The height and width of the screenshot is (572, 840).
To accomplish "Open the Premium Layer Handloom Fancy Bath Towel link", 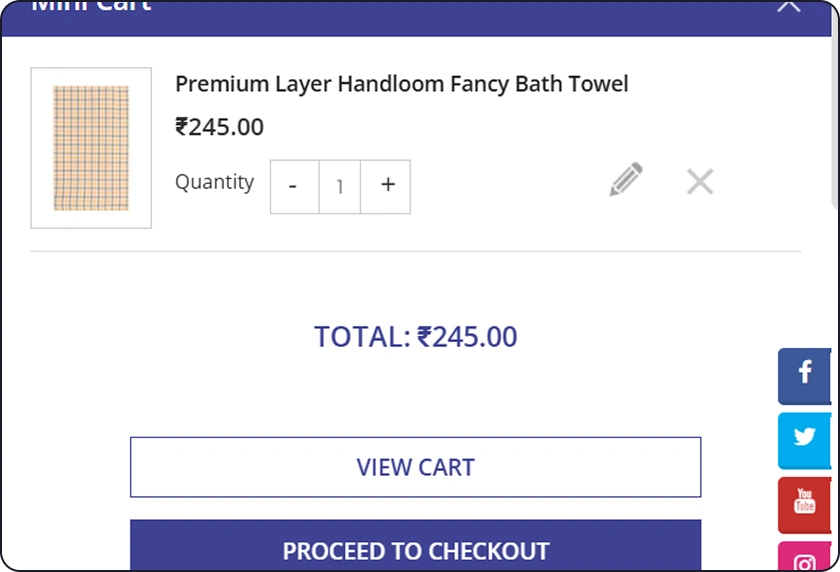I will click(x=402, y=84).
